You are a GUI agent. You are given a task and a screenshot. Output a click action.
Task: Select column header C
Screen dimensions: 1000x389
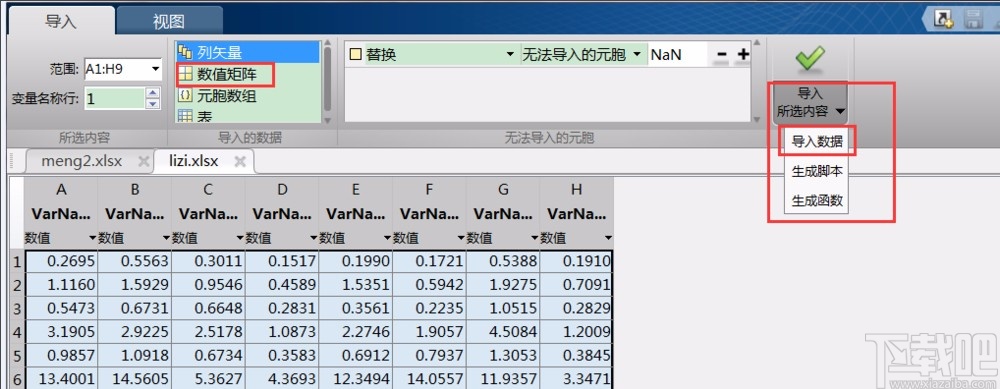(x=209, y=189)
